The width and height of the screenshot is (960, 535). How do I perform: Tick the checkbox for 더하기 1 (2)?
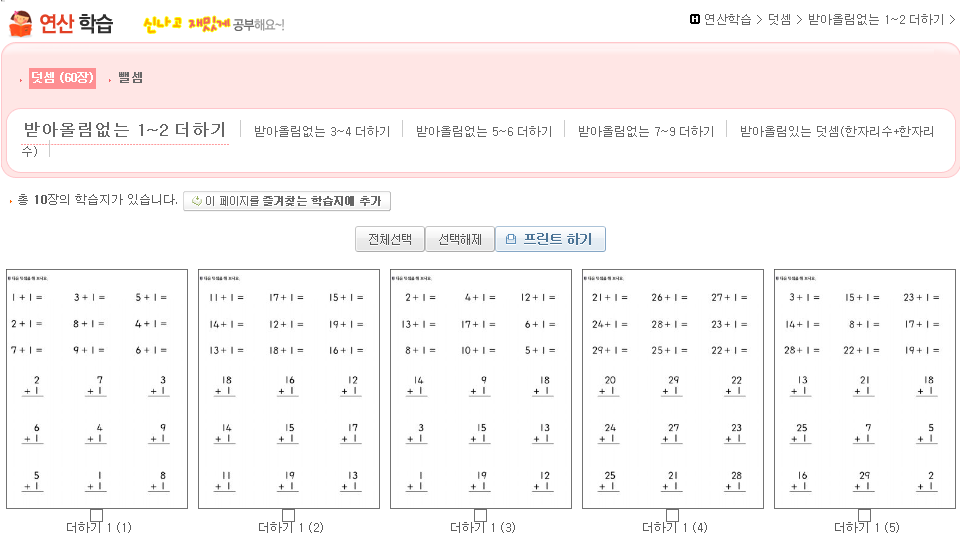tap(288, 515)
